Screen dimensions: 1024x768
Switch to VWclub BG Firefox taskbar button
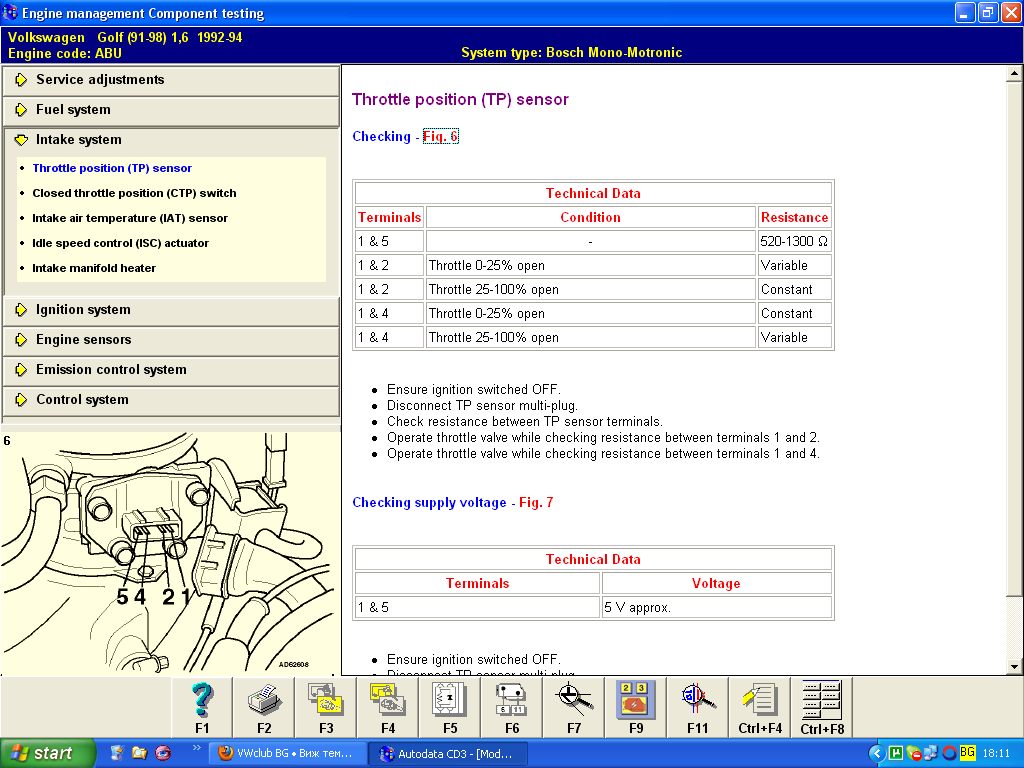(x=288, y=753)
